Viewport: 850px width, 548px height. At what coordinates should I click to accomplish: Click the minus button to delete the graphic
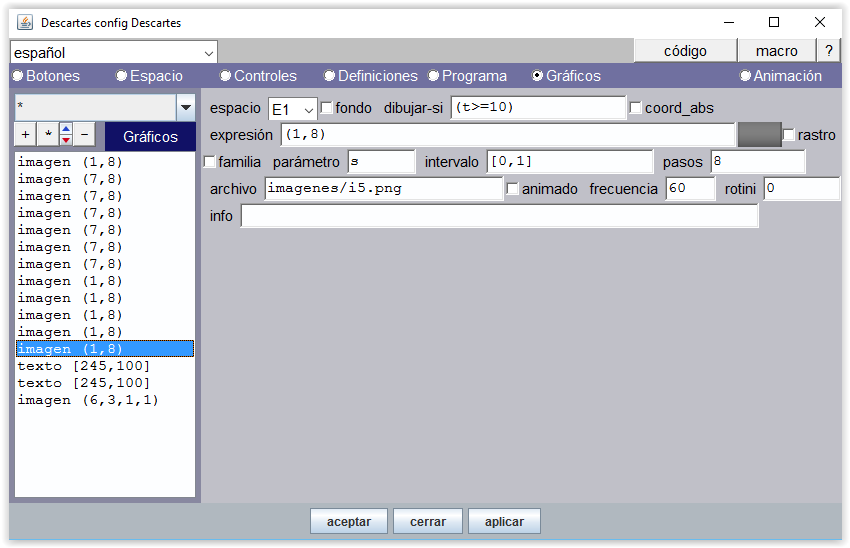coord(84,135)
